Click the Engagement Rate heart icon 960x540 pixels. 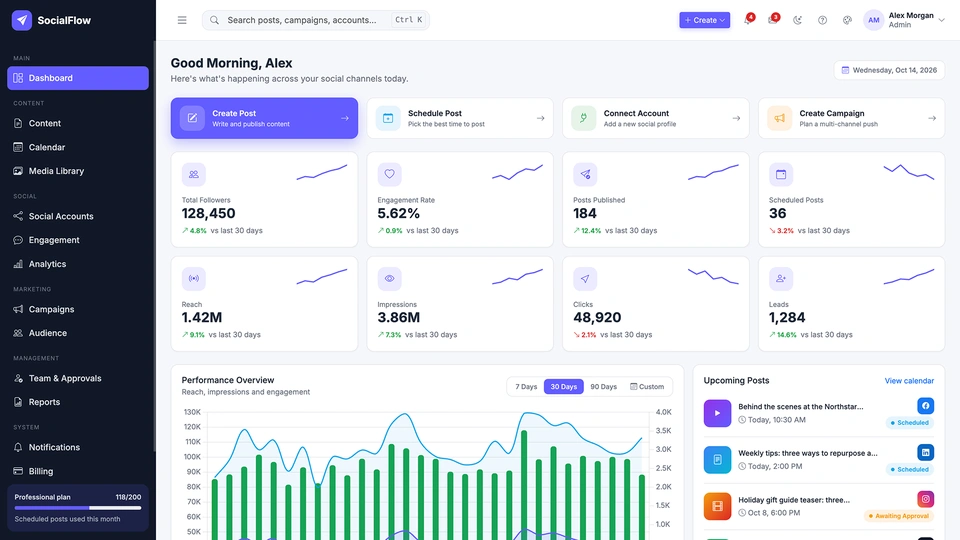[x=389, y=174]
